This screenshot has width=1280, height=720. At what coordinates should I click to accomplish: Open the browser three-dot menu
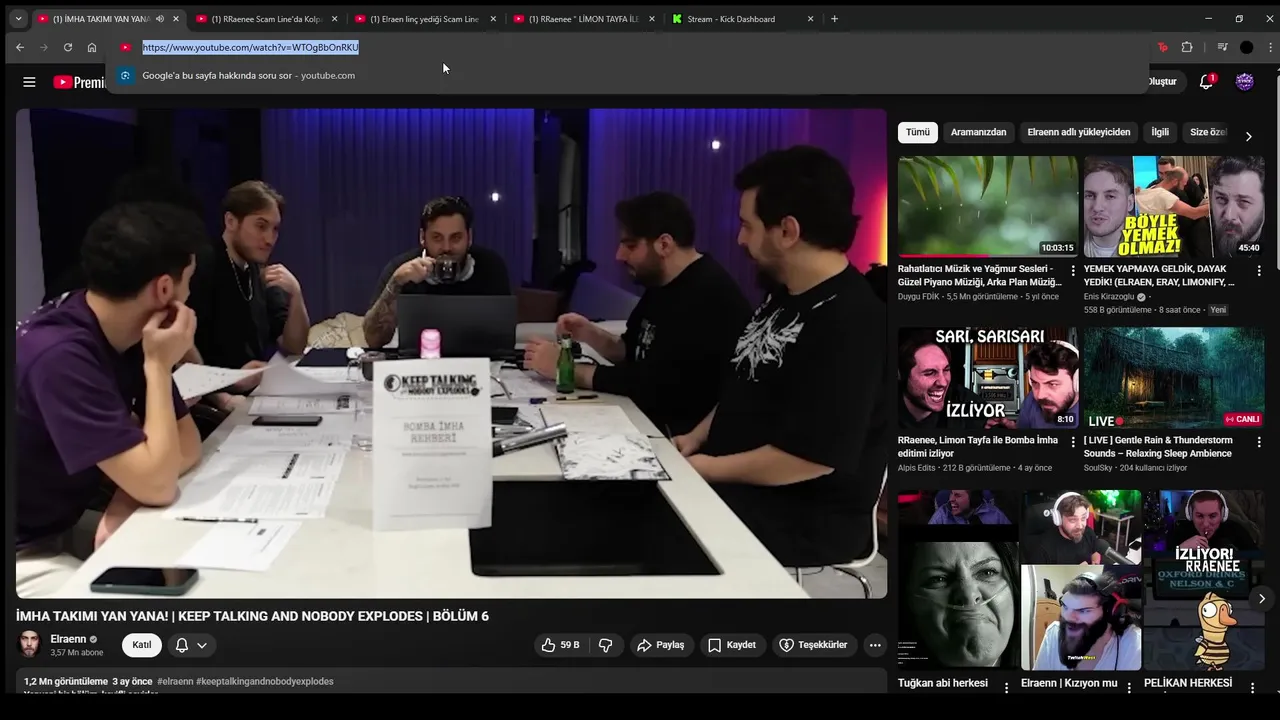1271,47
